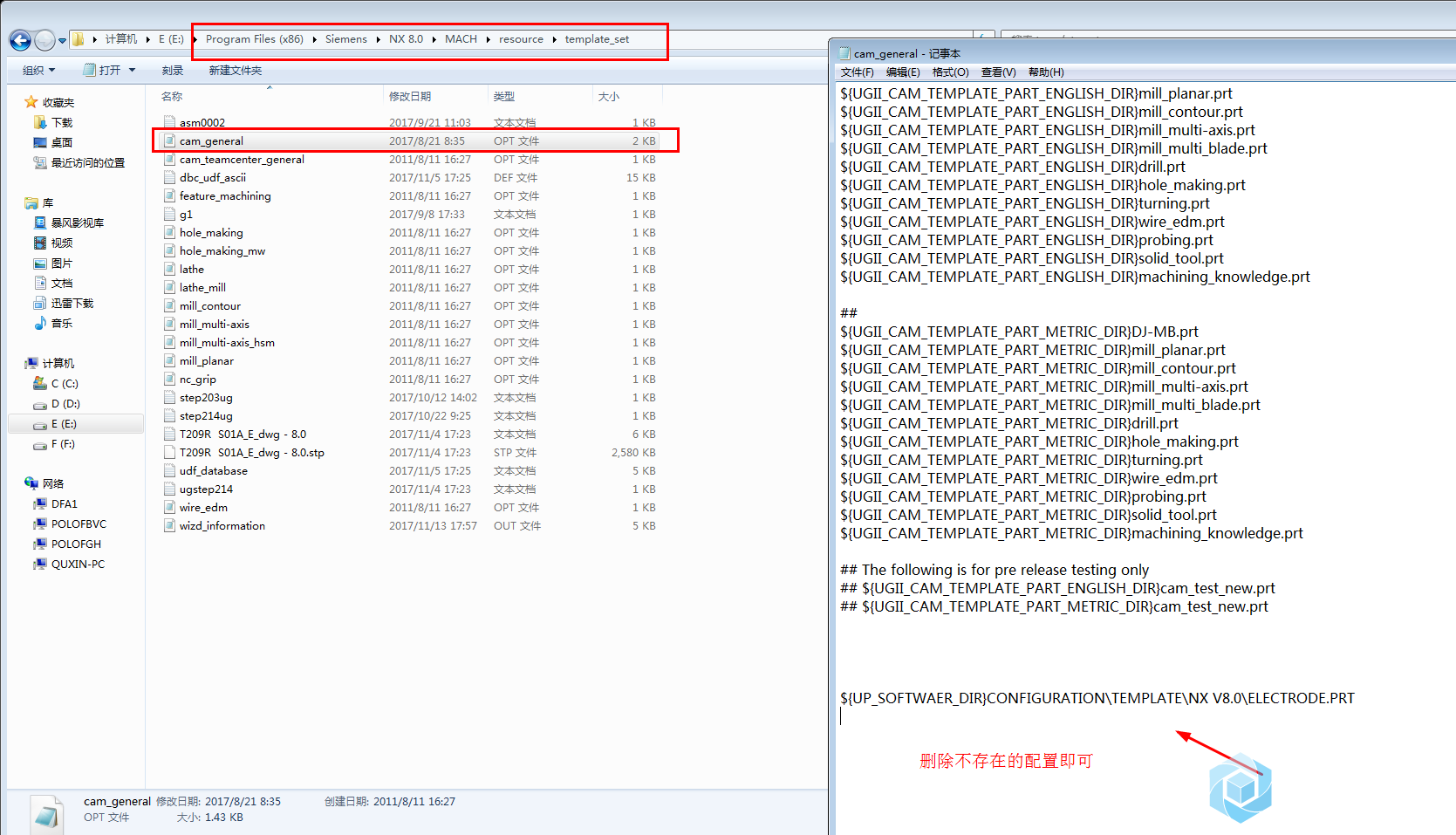Open the recent locations dropdown arrow
Viewport: 1456px width, 835px height.
62,41
